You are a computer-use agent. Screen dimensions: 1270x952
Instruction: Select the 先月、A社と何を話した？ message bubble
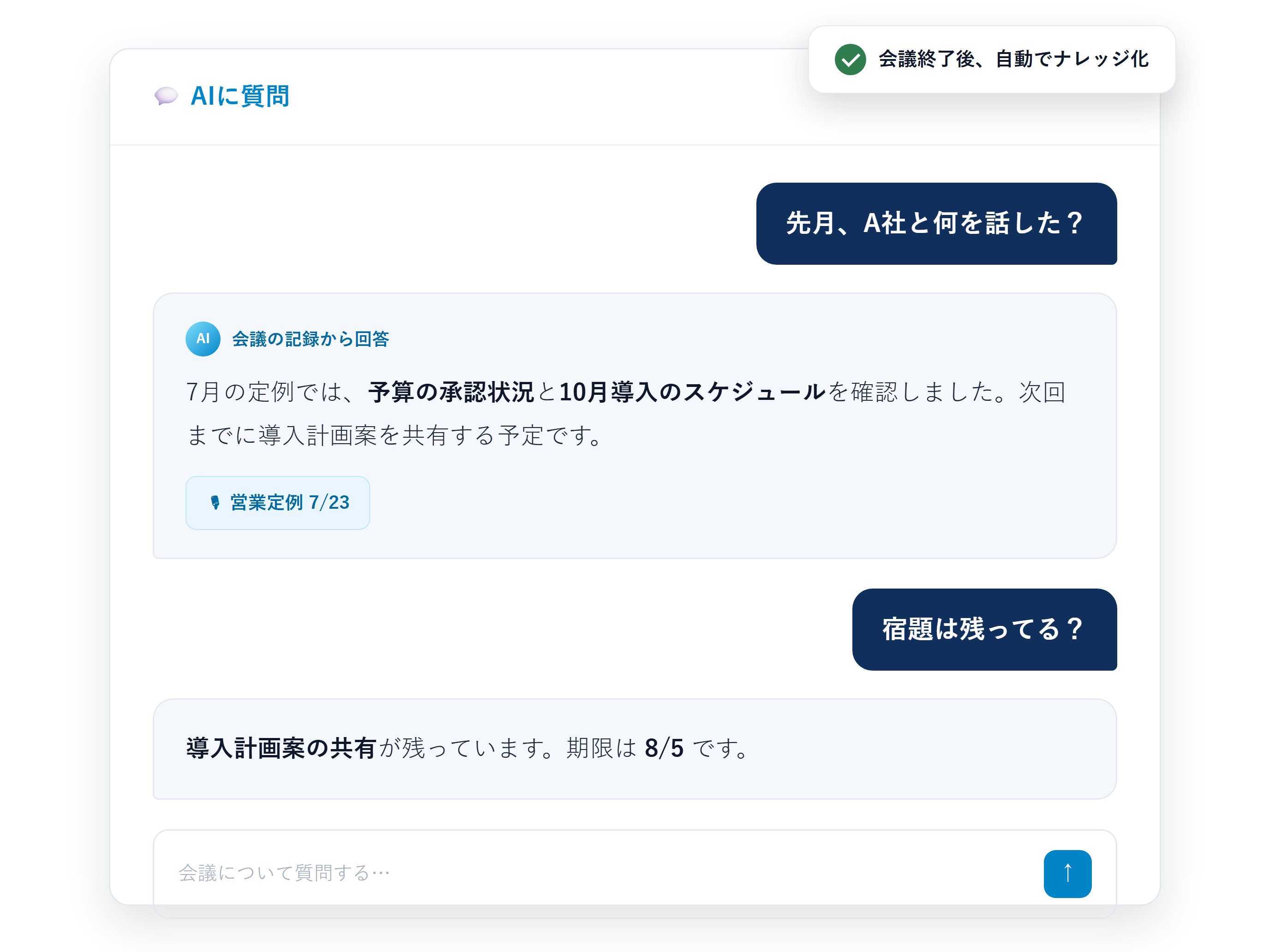[x=936, y=223]
